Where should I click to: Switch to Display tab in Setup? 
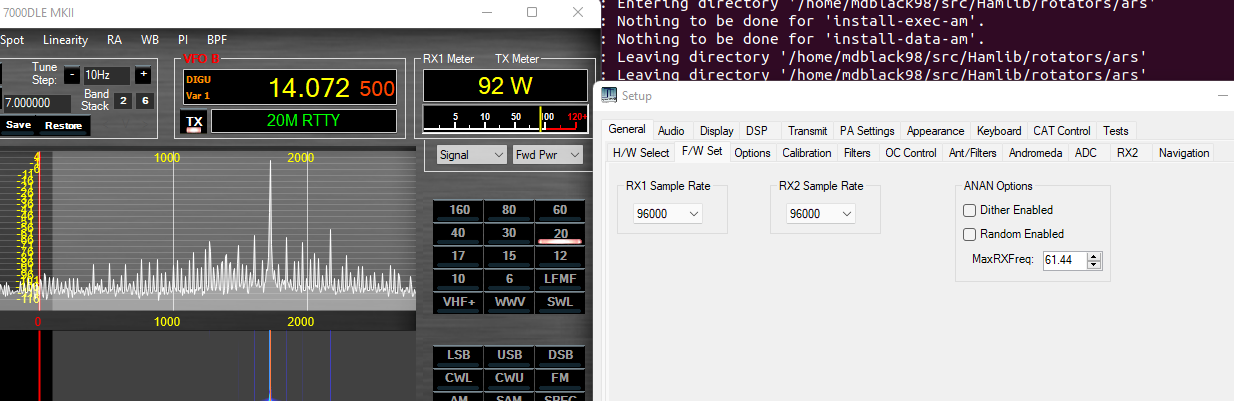(x=716, y=131)
